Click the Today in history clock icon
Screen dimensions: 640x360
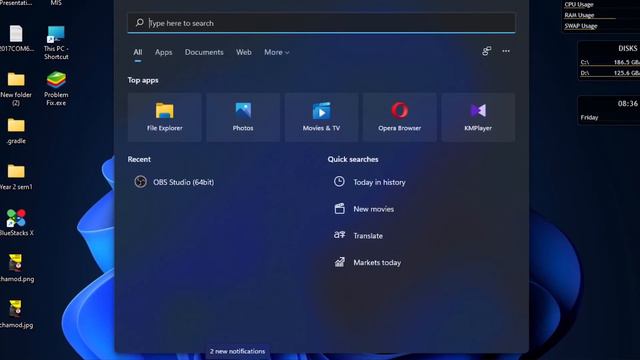point(339,182)
